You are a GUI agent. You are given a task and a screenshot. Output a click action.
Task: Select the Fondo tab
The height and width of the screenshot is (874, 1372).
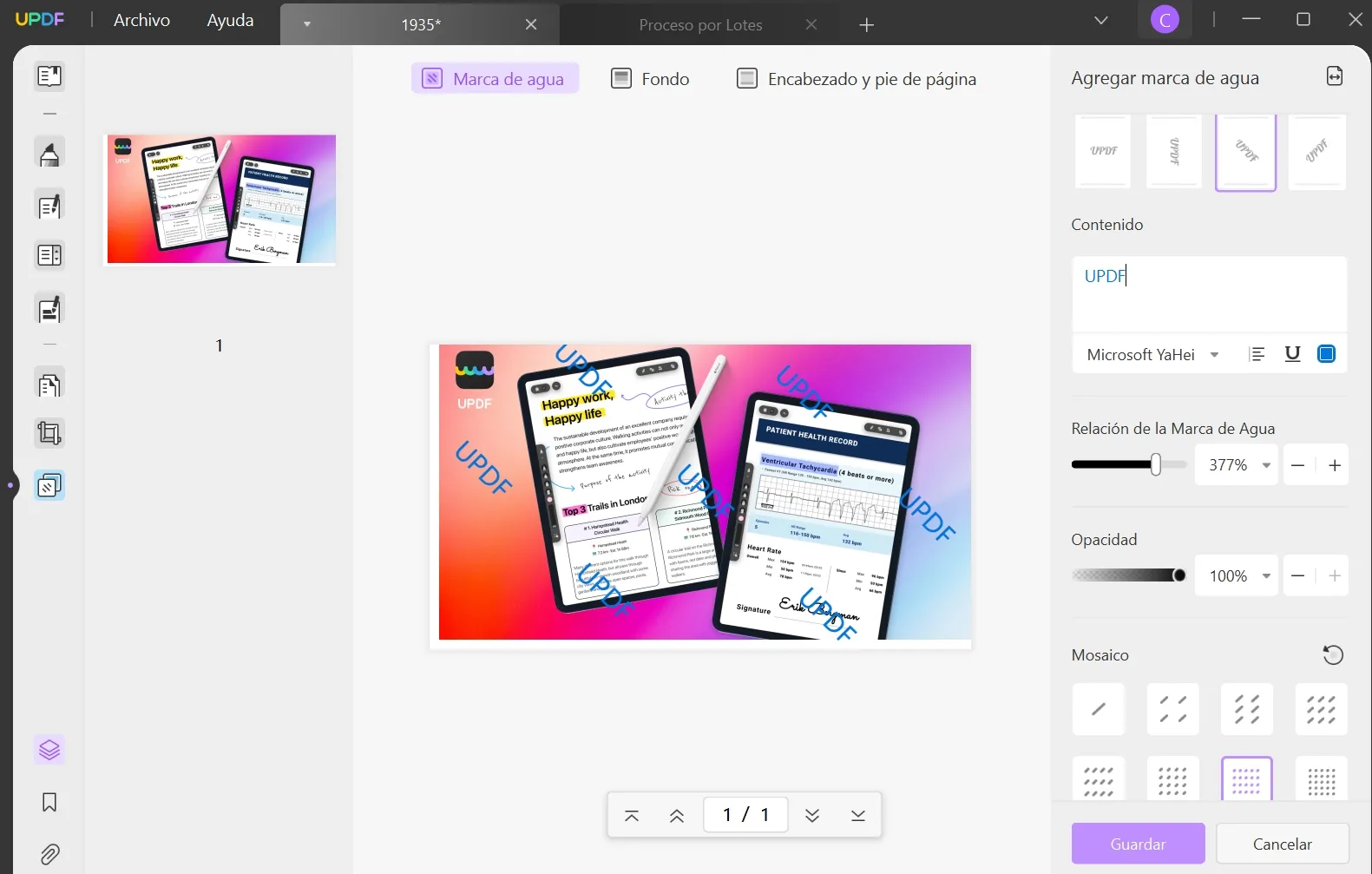[651, 79]
